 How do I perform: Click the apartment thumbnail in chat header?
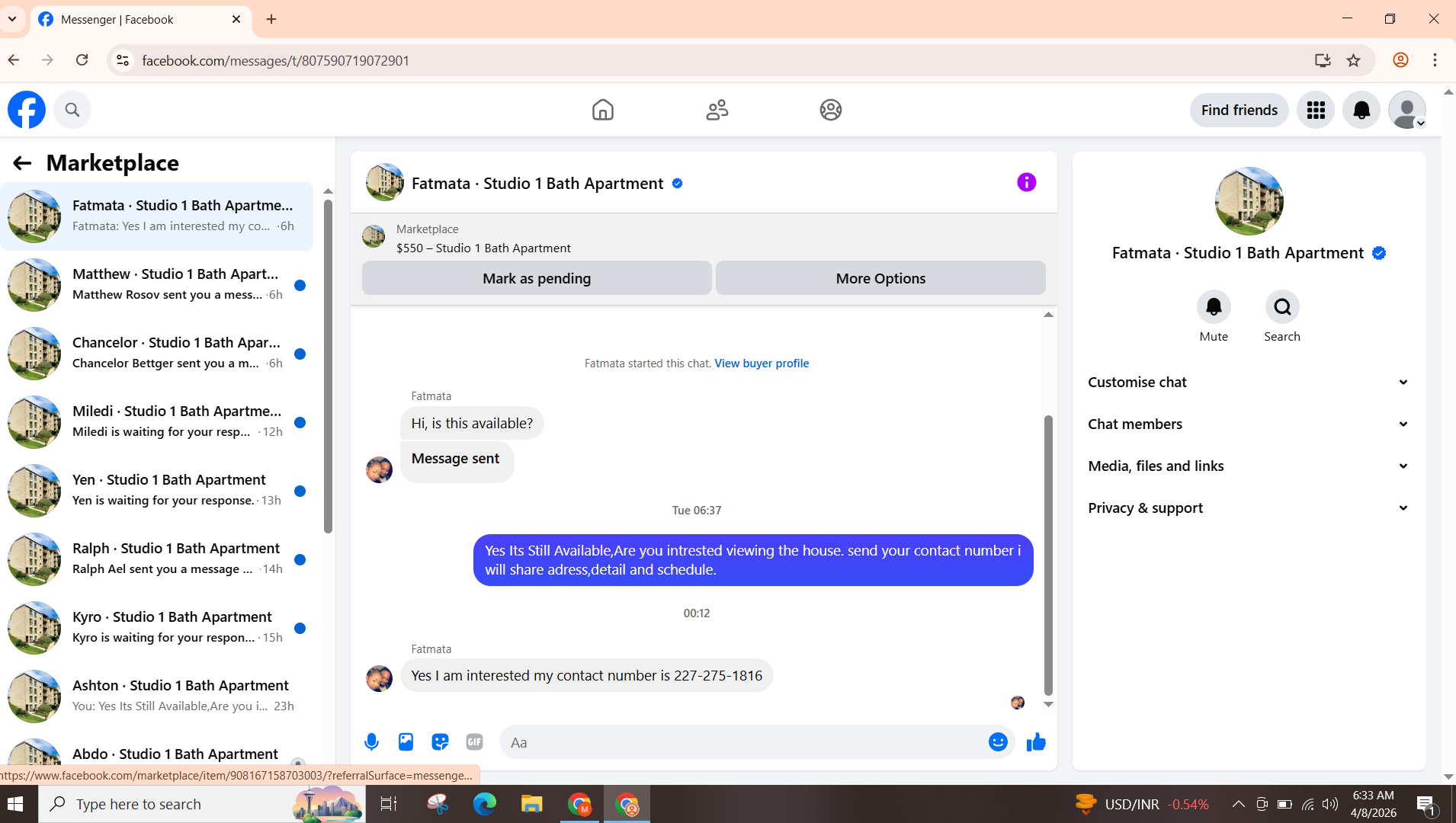click(x=385, y=182)
